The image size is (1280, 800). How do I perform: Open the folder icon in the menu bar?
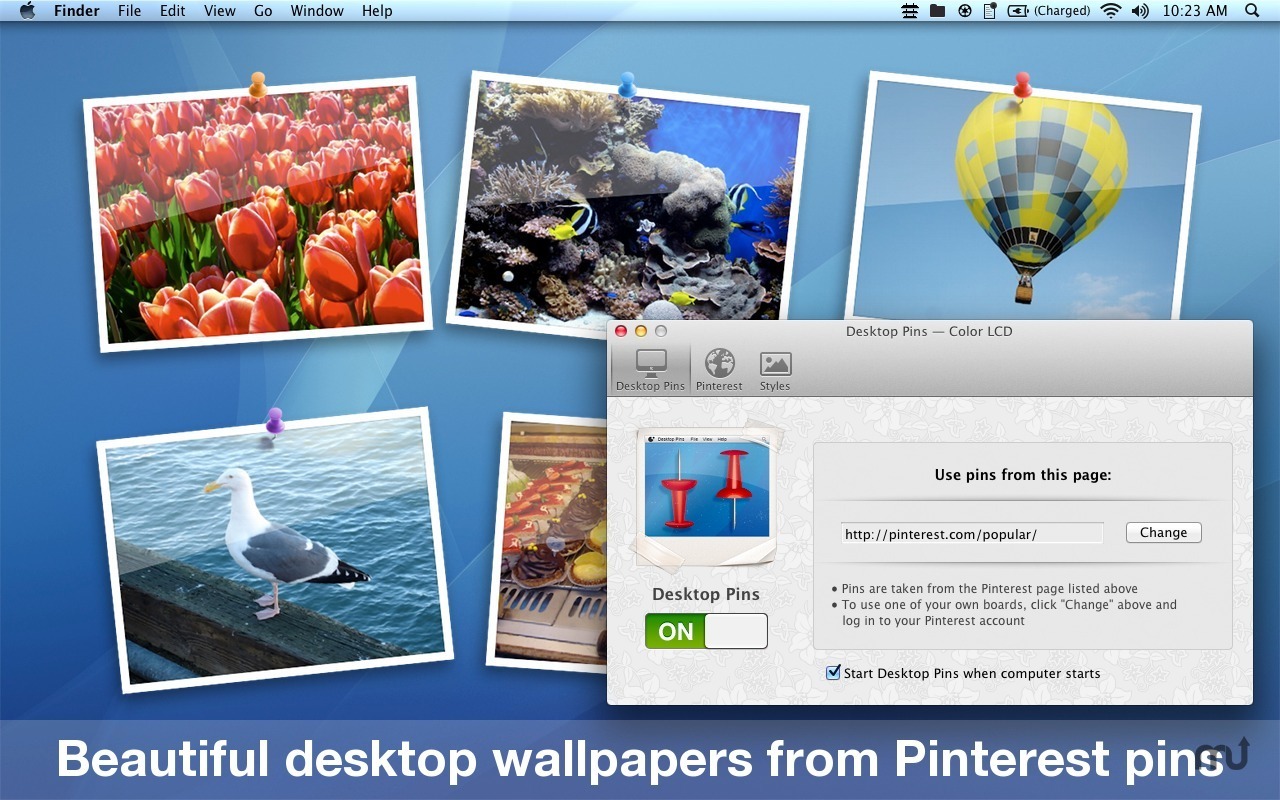(x=936, y=11)
